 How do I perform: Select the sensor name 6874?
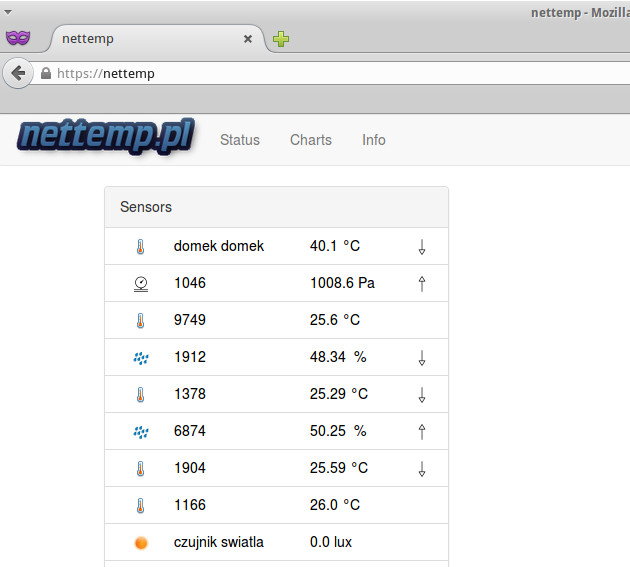190,431
